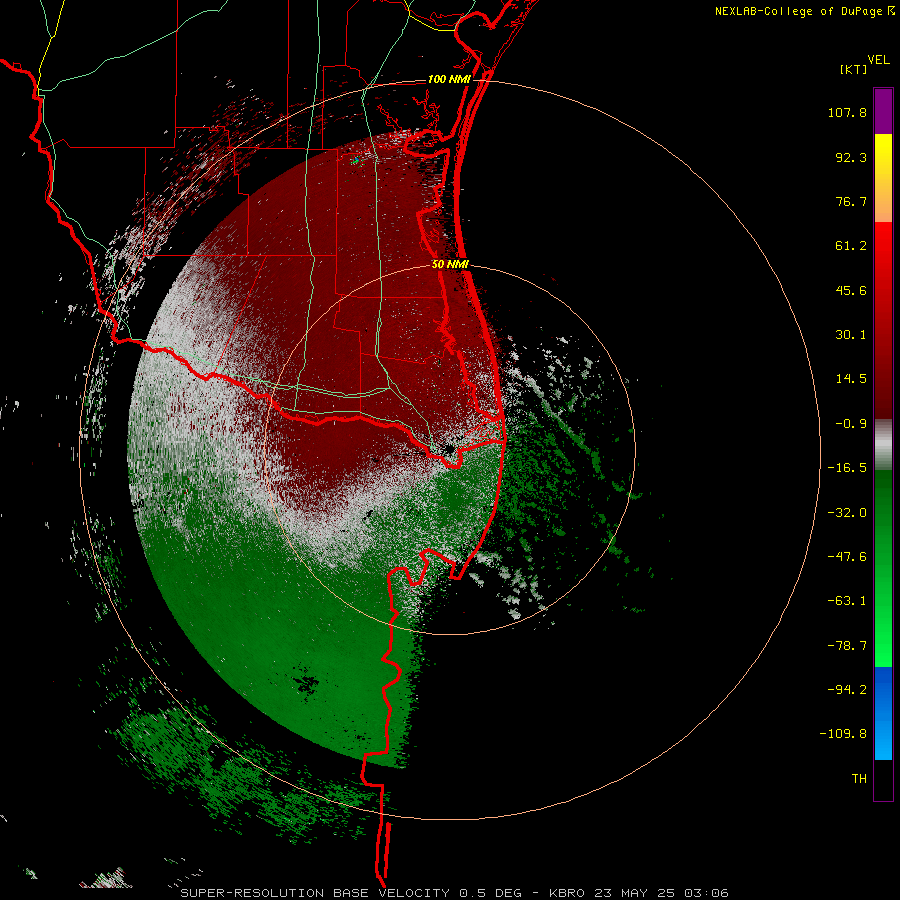Select the -63.1 legend value
Viewport: 900px width, 900px height.
coord(847,601)
